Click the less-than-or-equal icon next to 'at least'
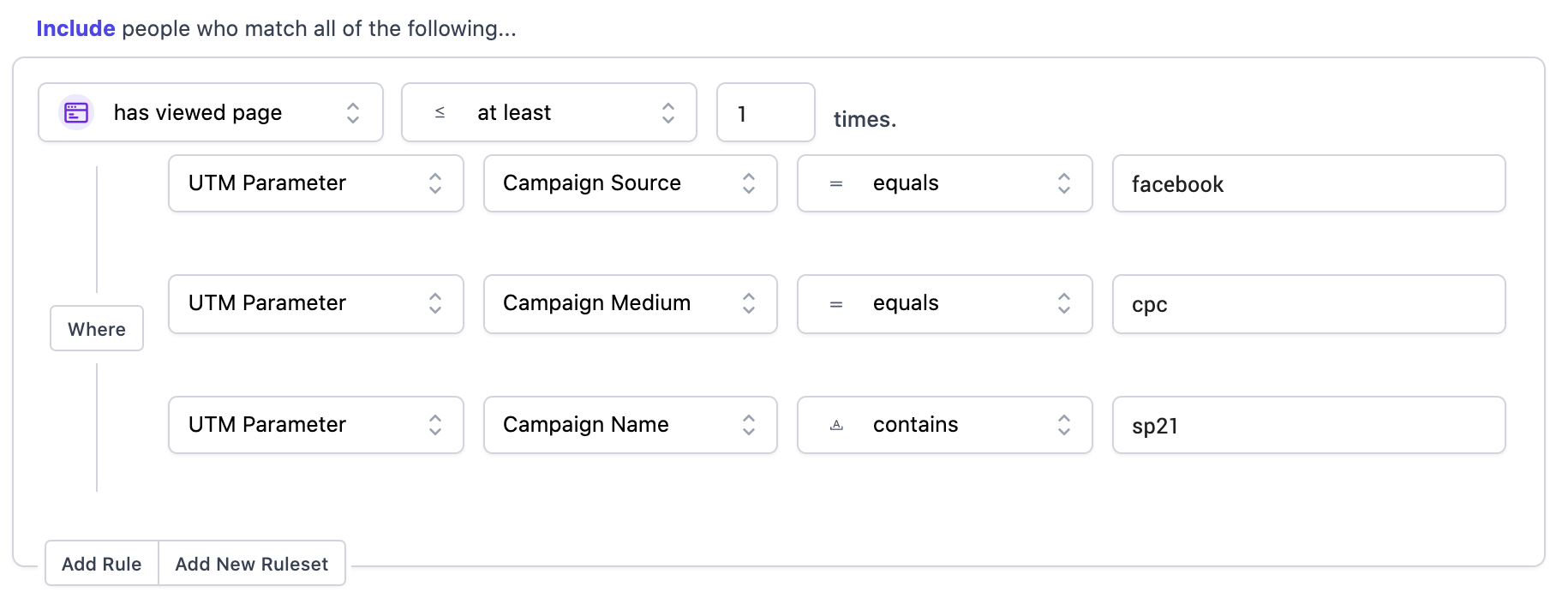The width and height of the screenshot is (1568, 598). pyautogui.click(x=440, y=112)
